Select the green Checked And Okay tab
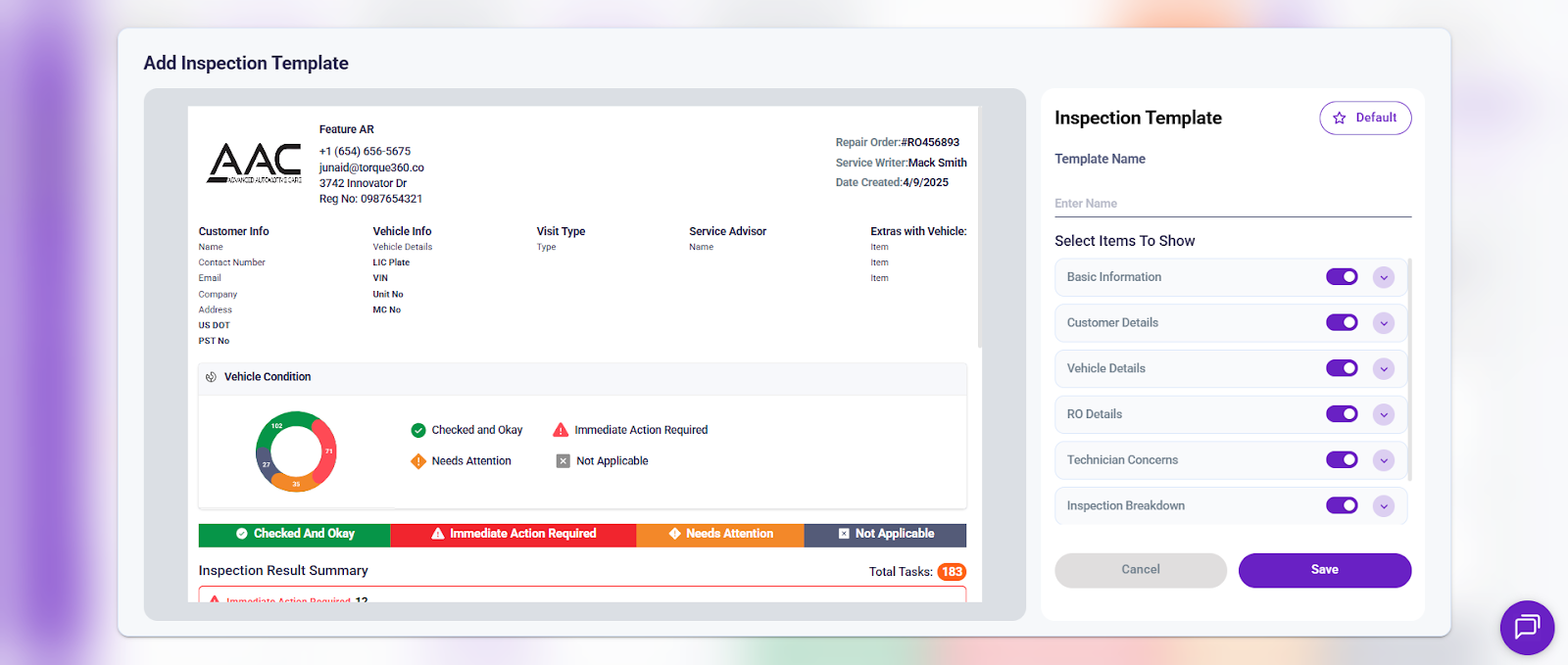The height and width of the screenshot is (665, 1568). (294, 535)
